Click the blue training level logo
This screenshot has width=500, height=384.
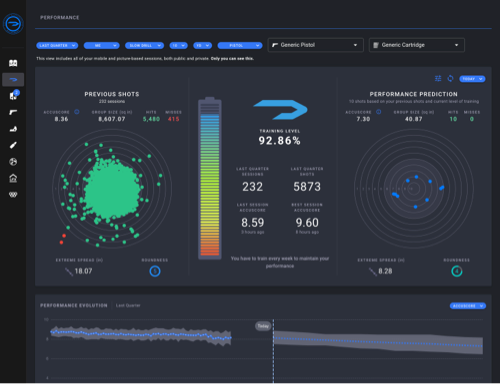[280, 109]
